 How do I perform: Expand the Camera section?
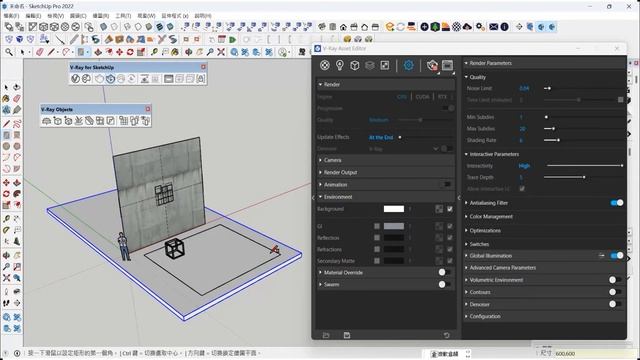(320, 160)
